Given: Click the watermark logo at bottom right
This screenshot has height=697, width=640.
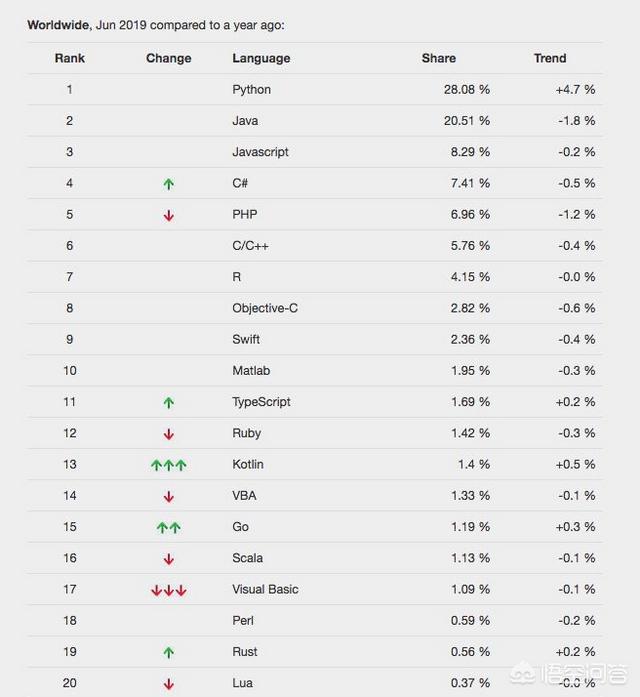Looking at the screenshot, I should (x=570, y=675).
